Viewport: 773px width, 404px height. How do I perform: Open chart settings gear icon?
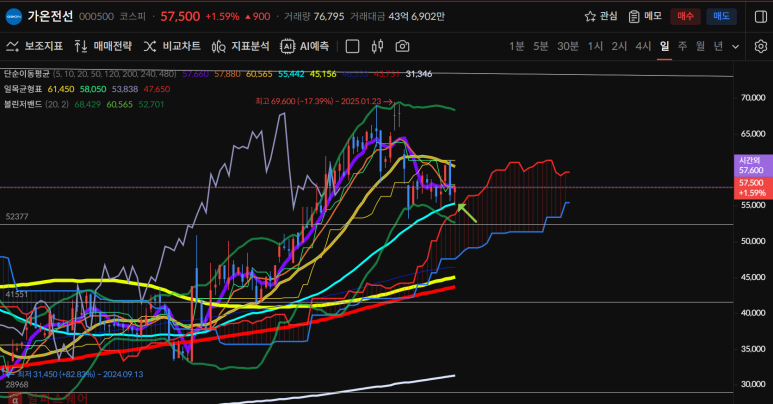point(761,46)
